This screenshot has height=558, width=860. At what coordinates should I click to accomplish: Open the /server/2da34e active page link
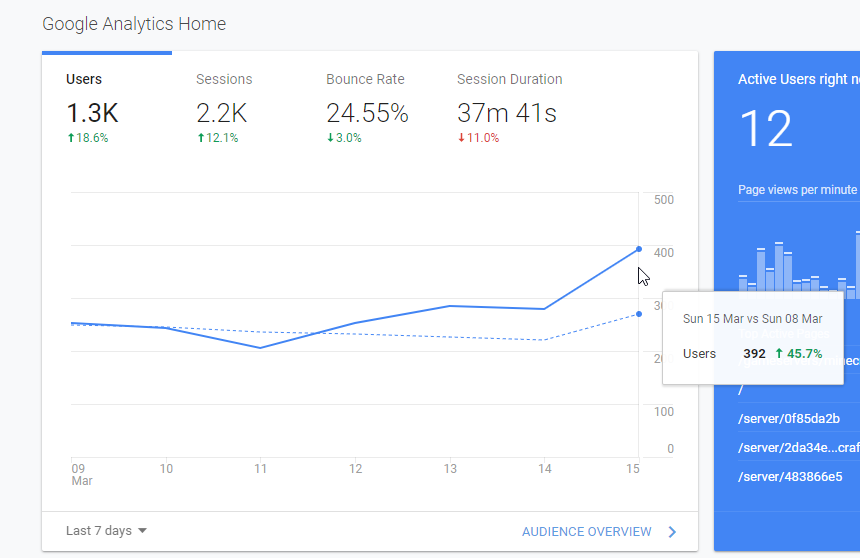coord(790,448)
